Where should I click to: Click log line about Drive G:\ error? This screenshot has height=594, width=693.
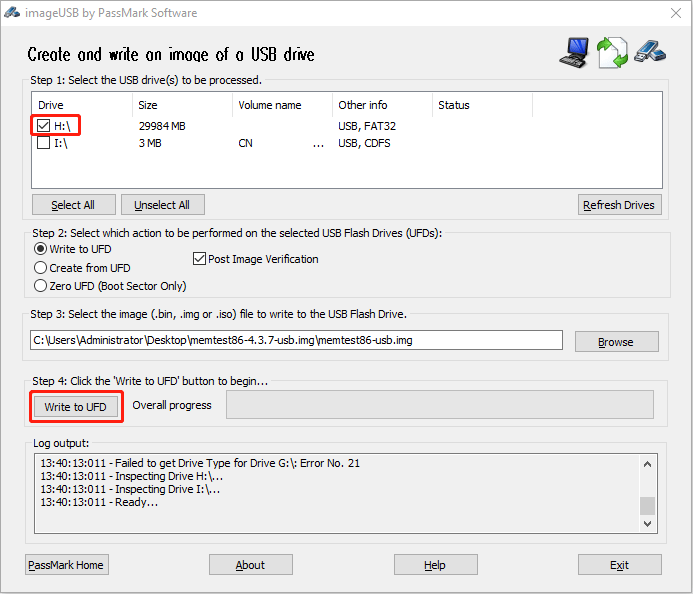[200, 463]
